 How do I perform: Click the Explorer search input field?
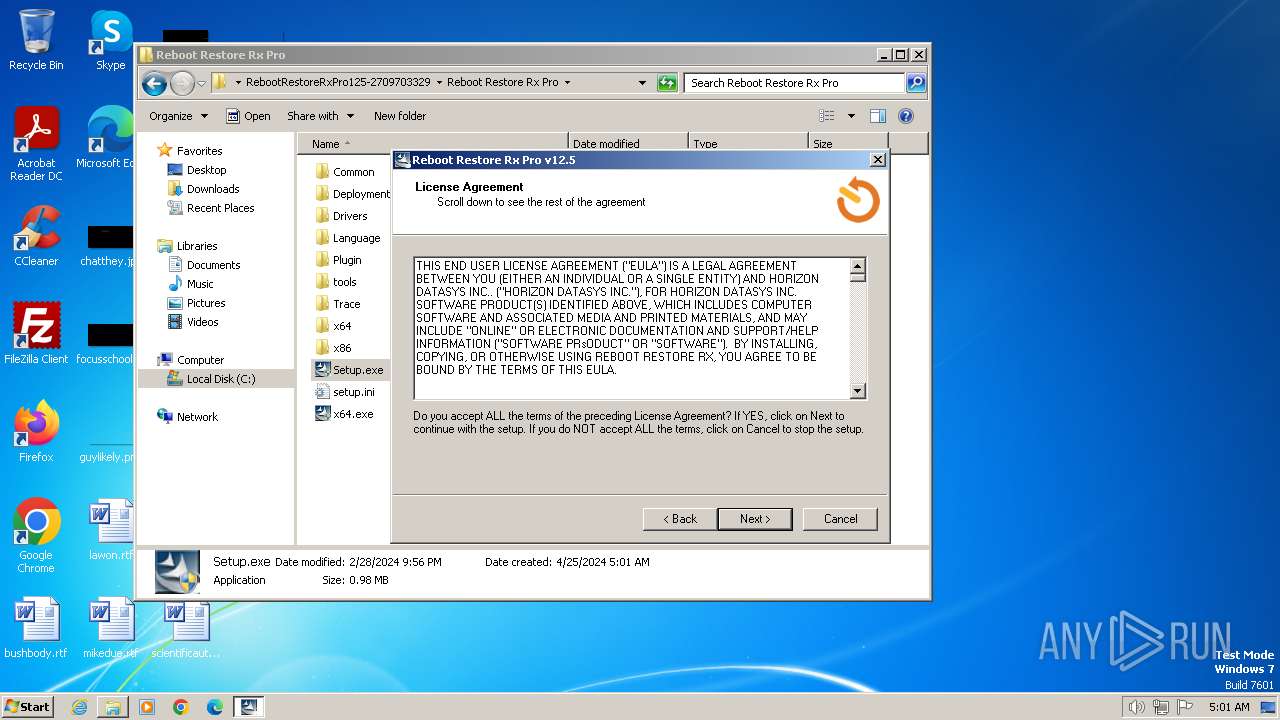795,83
